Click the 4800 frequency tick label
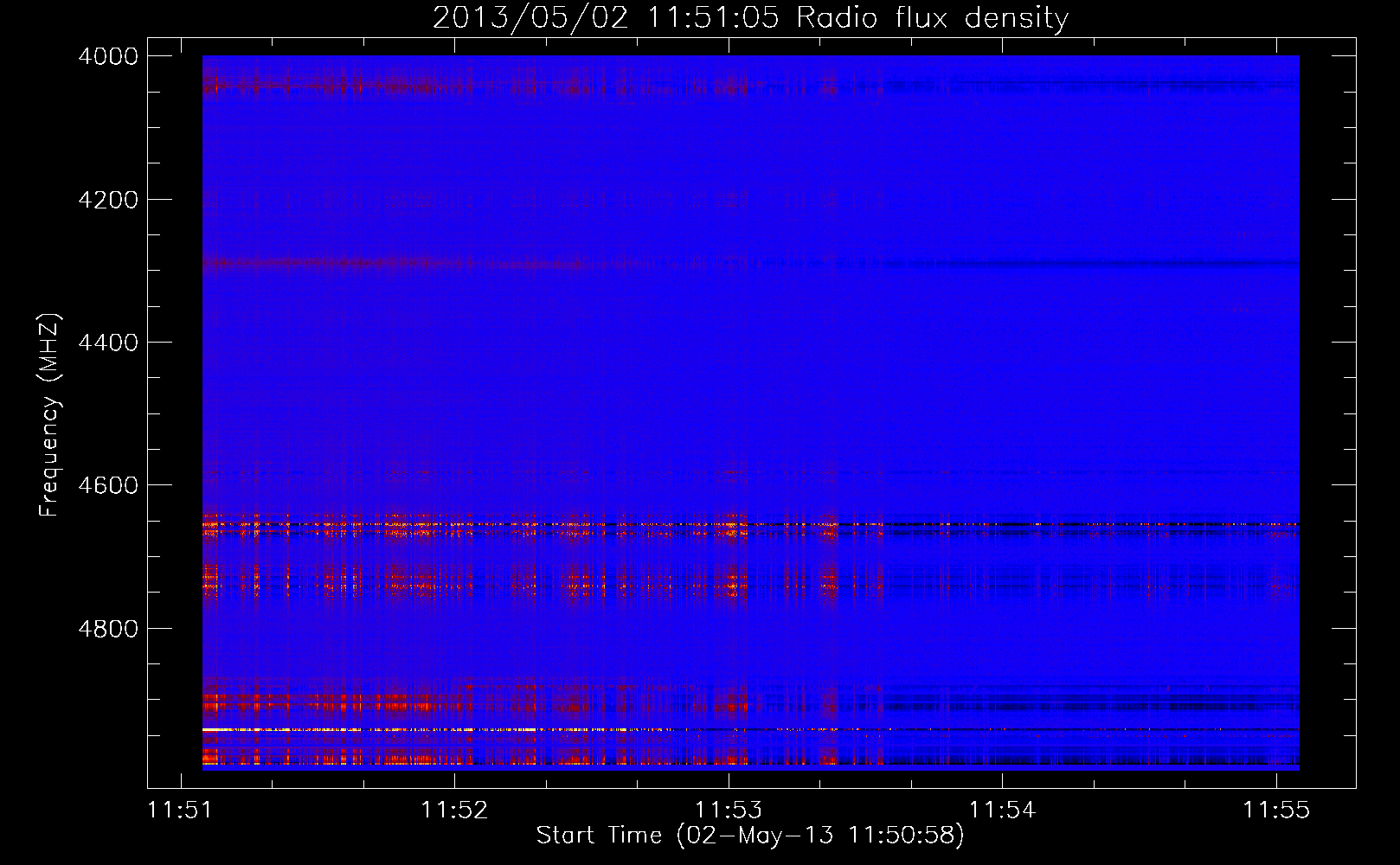This screenshot has width=1400, height=865. [108, 629]
